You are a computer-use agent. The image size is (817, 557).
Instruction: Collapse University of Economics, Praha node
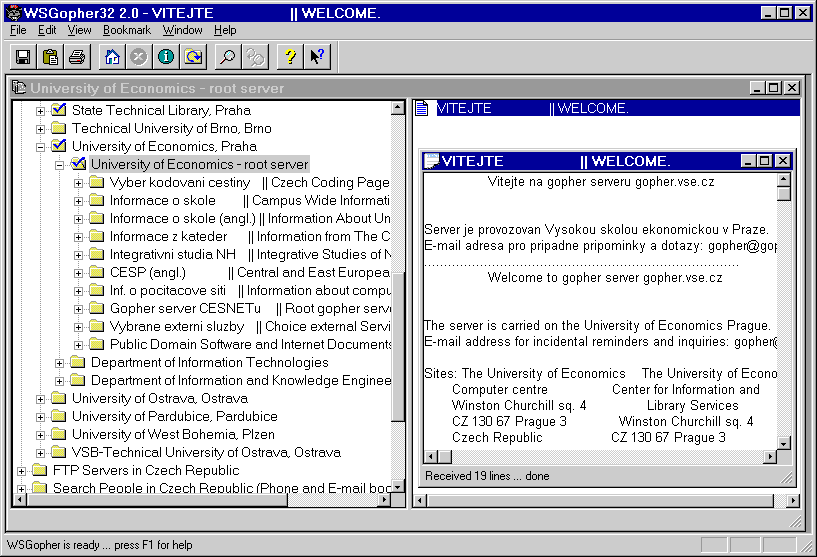(x=40, y=147)
